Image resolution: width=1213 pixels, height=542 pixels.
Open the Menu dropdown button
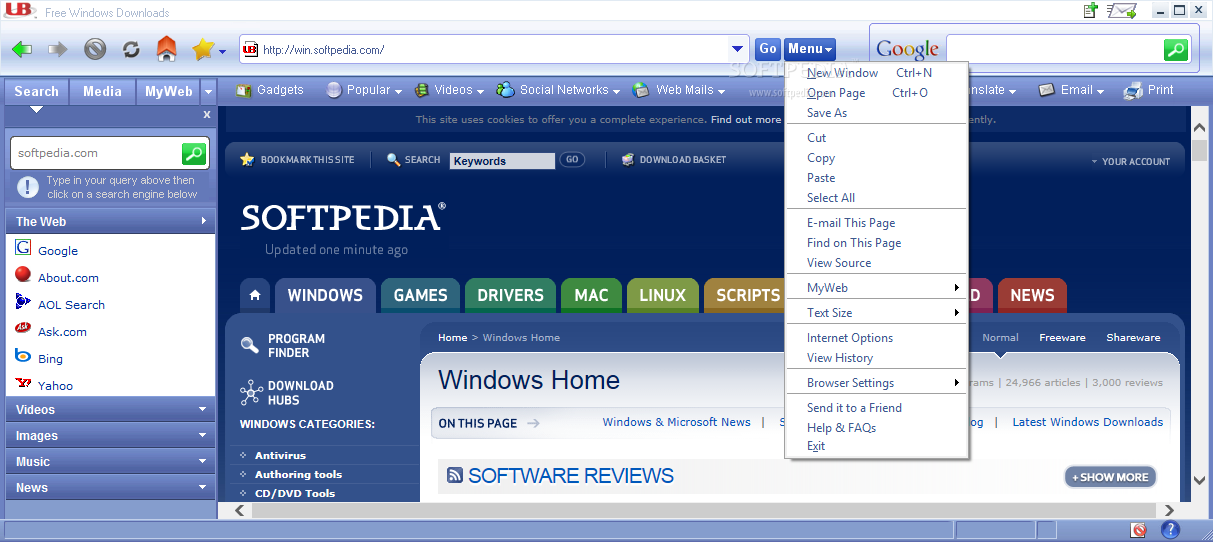click(809, 49)
